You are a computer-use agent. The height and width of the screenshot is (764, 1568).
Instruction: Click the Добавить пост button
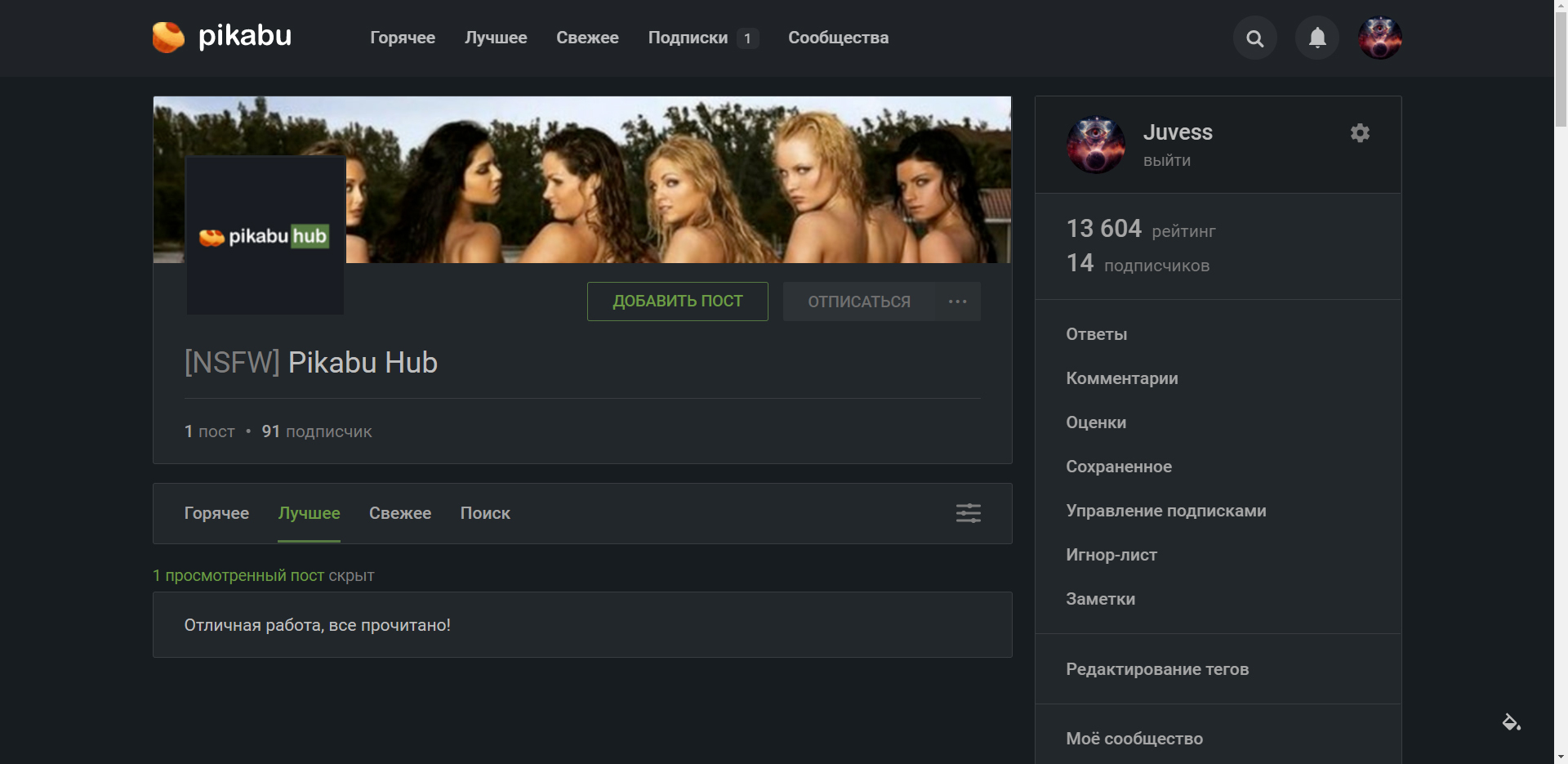[x=678, y=302]
